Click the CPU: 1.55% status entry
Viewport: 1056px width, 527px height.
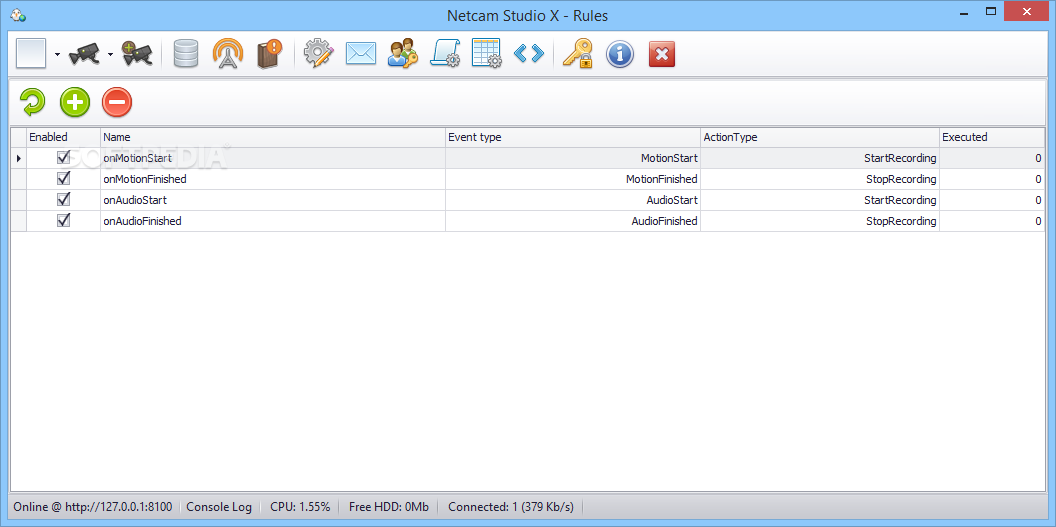[300, 507]
